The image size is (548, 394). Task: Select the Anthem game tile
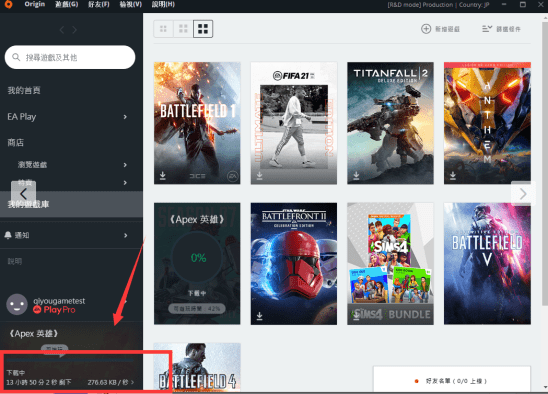(487, 123)
